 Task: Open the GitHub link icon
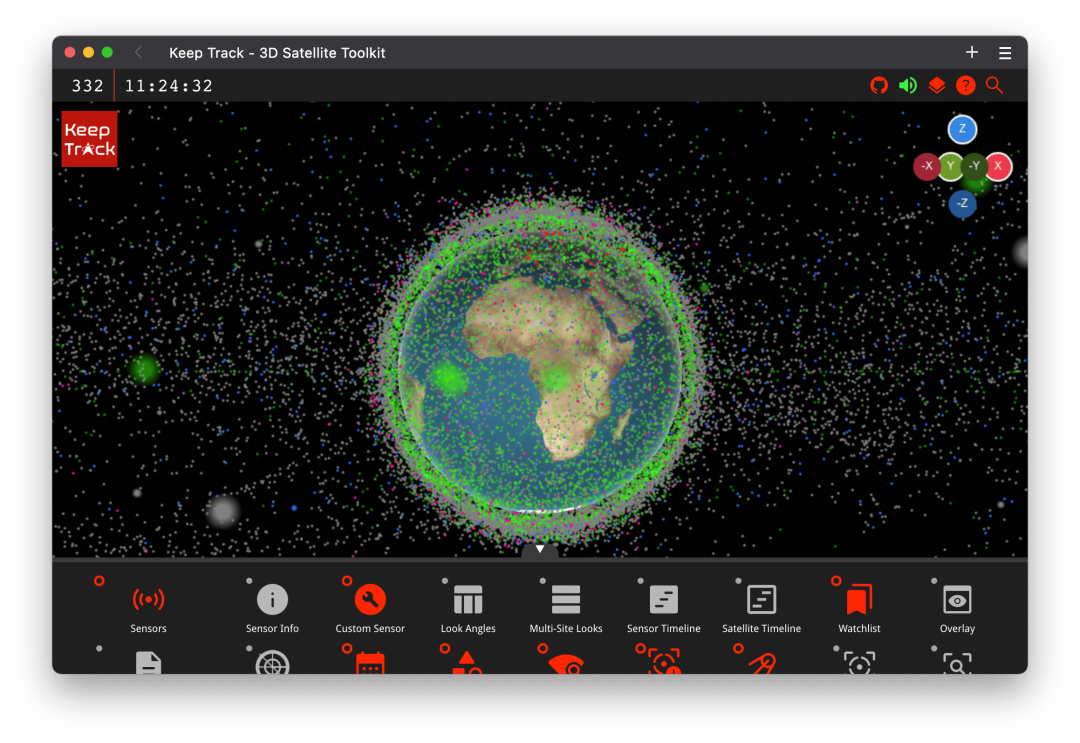coord(879,85)
